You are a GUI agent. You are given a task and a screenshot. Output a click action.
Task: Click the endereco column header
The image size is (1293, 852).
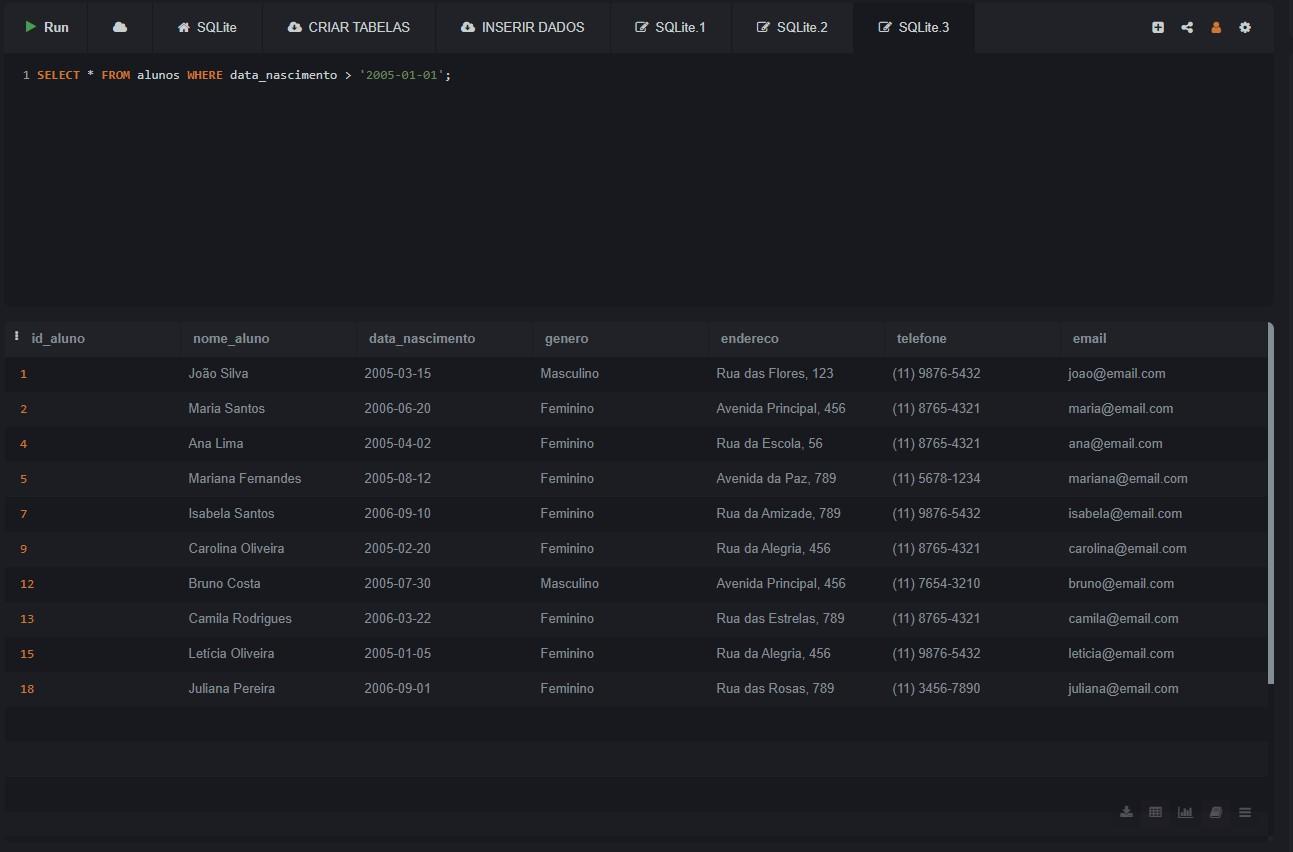click(x=749, y=339)
